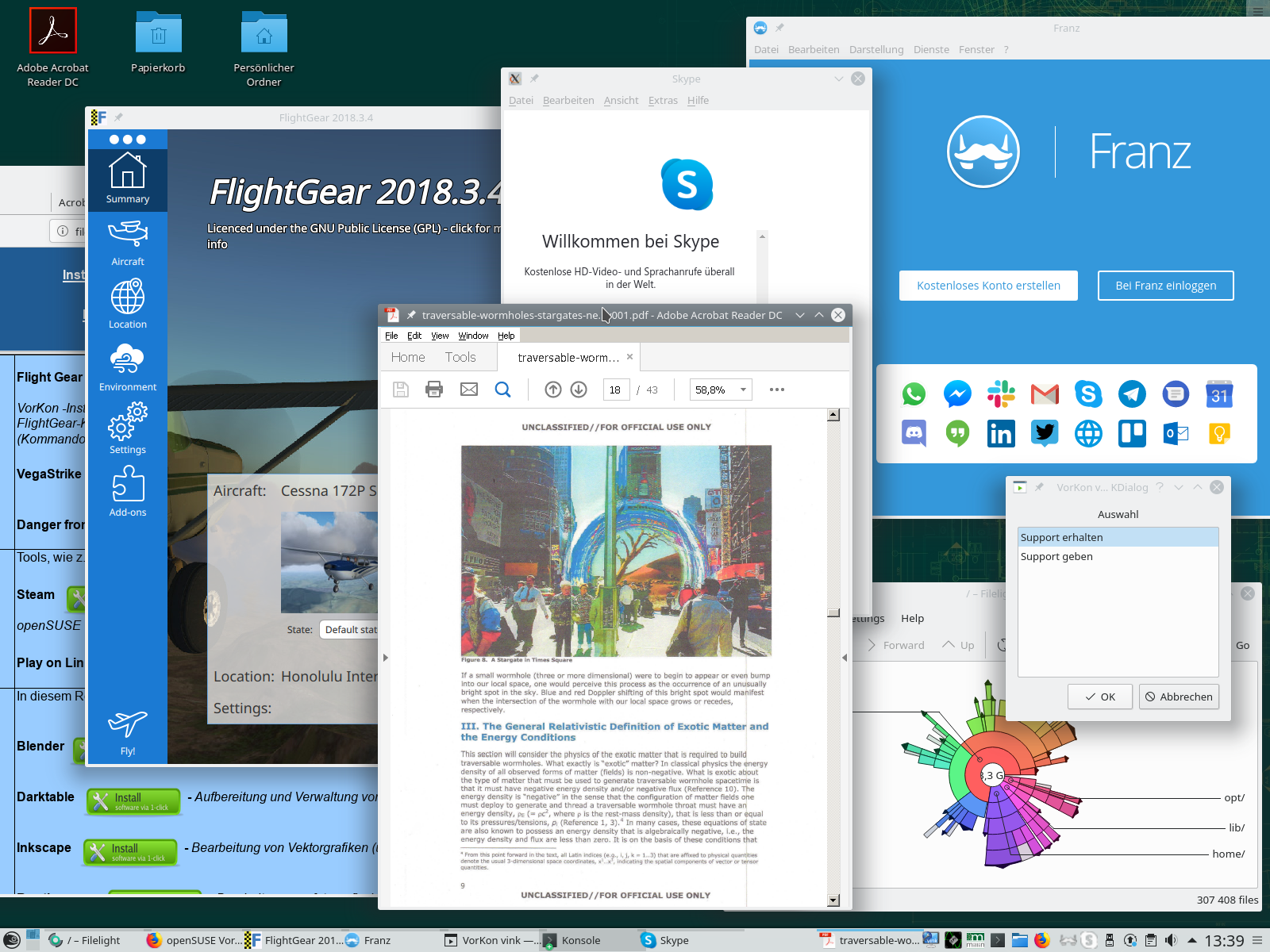The width and height of the screenshot is (1270, 952).
Task: Click the Inkscape Install button
Action: 130,852
